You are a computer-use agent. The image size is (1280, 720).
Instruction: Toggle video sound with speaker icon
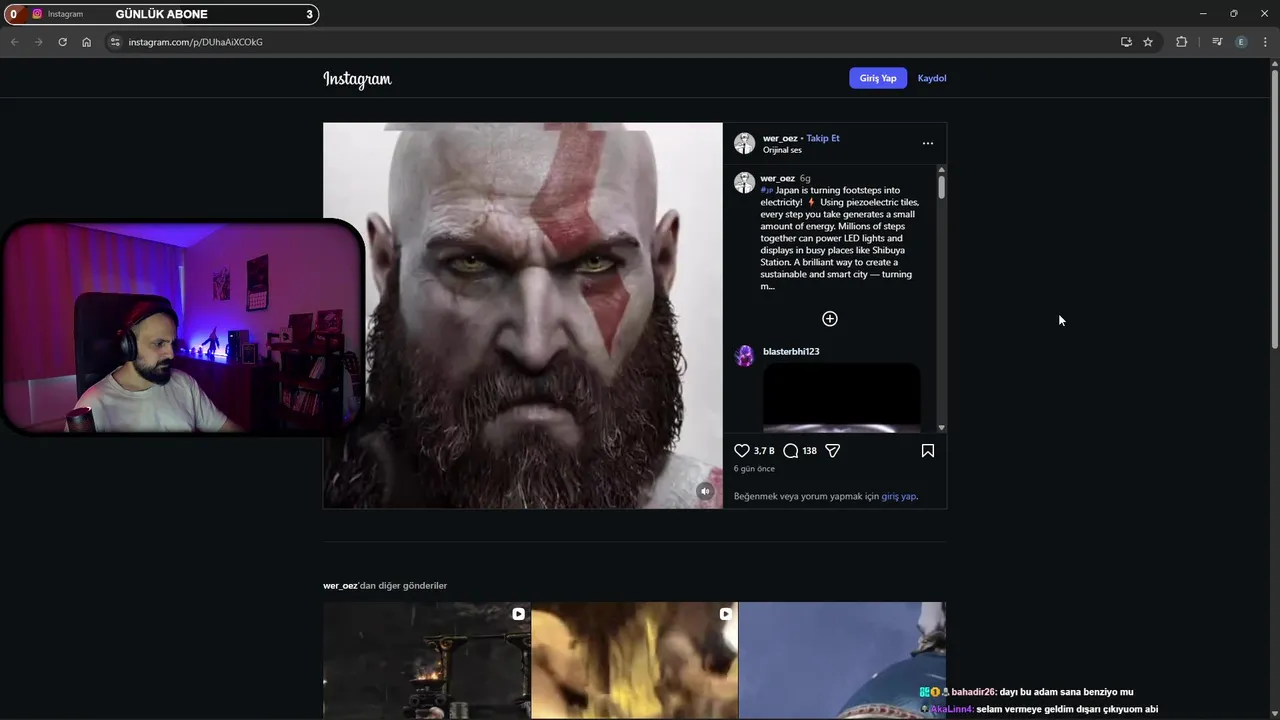click(705, 491)
